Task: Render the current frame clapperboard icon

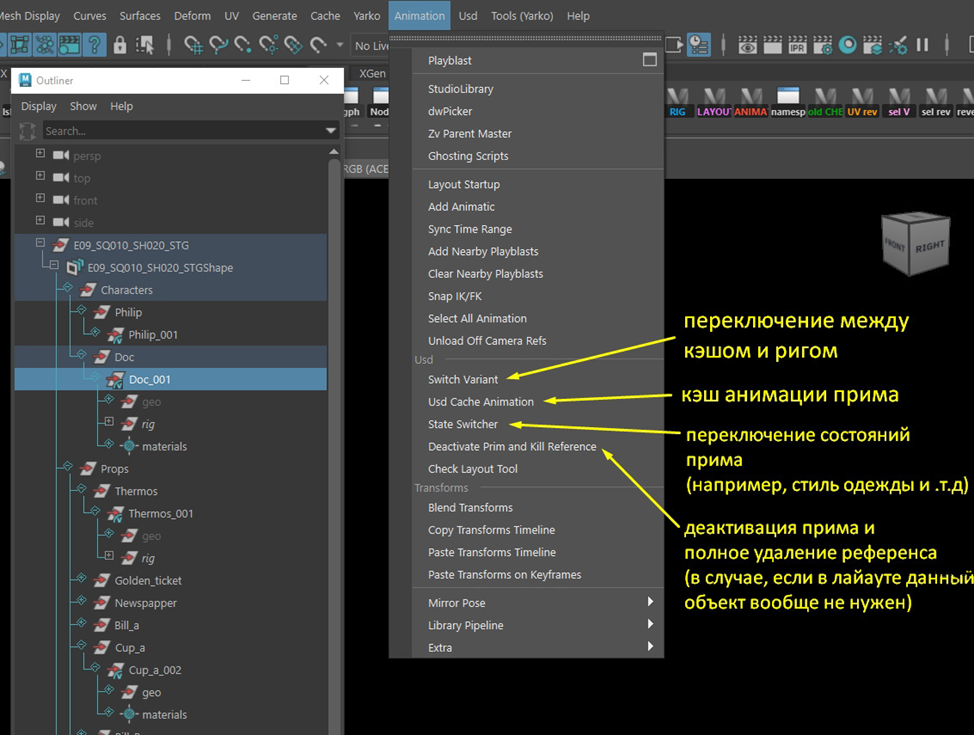Action: coord(773,45)
